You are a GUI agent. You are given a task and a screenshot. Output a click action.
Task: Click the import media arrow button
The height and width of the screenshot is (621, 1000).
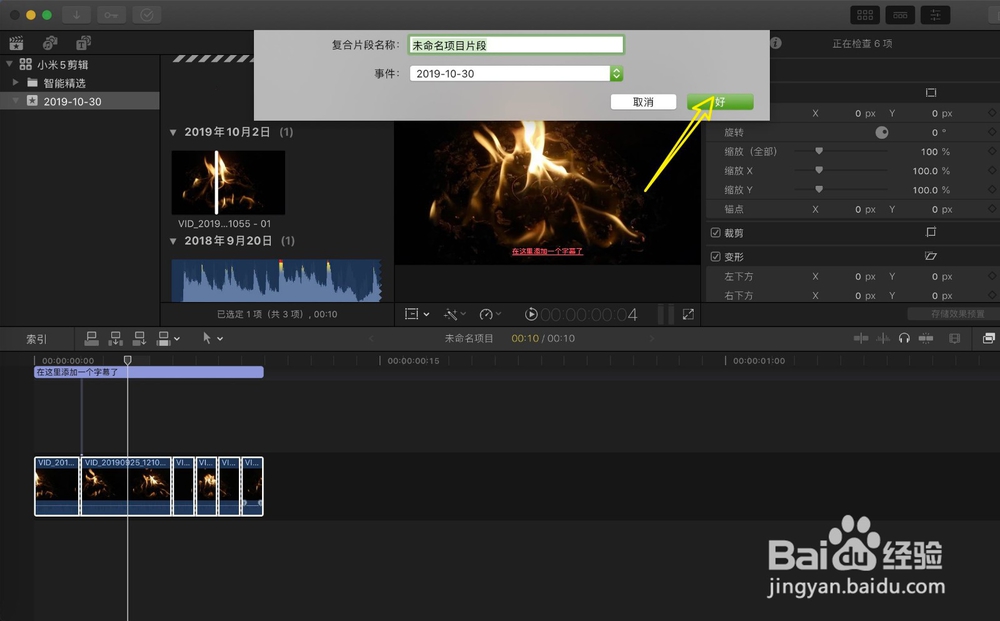pyautogui.click(x=76, y=15)
